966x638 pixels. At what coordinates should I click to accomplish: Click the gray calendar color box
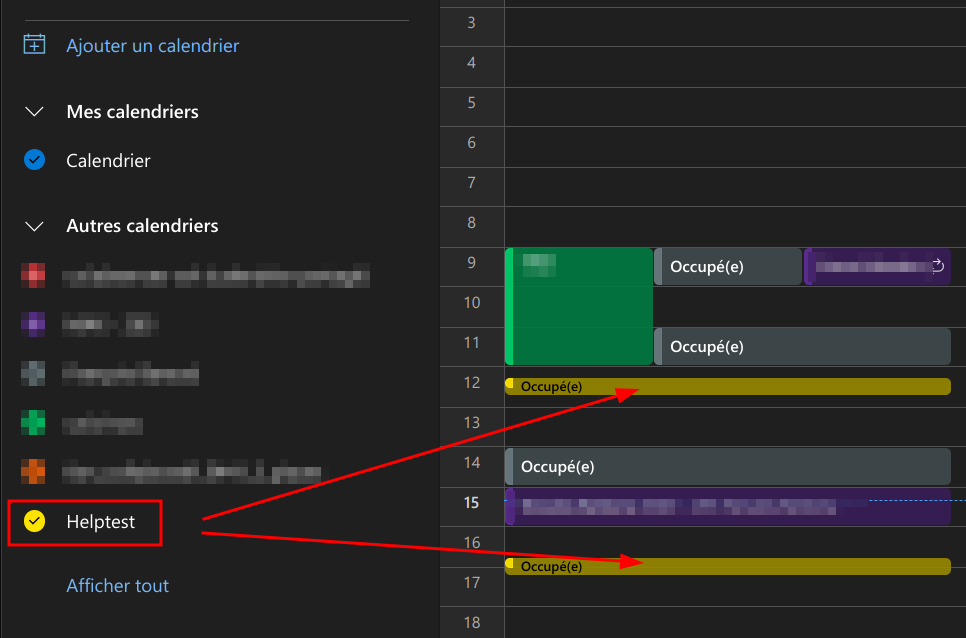pyautogui.click(x=34, y=373)
